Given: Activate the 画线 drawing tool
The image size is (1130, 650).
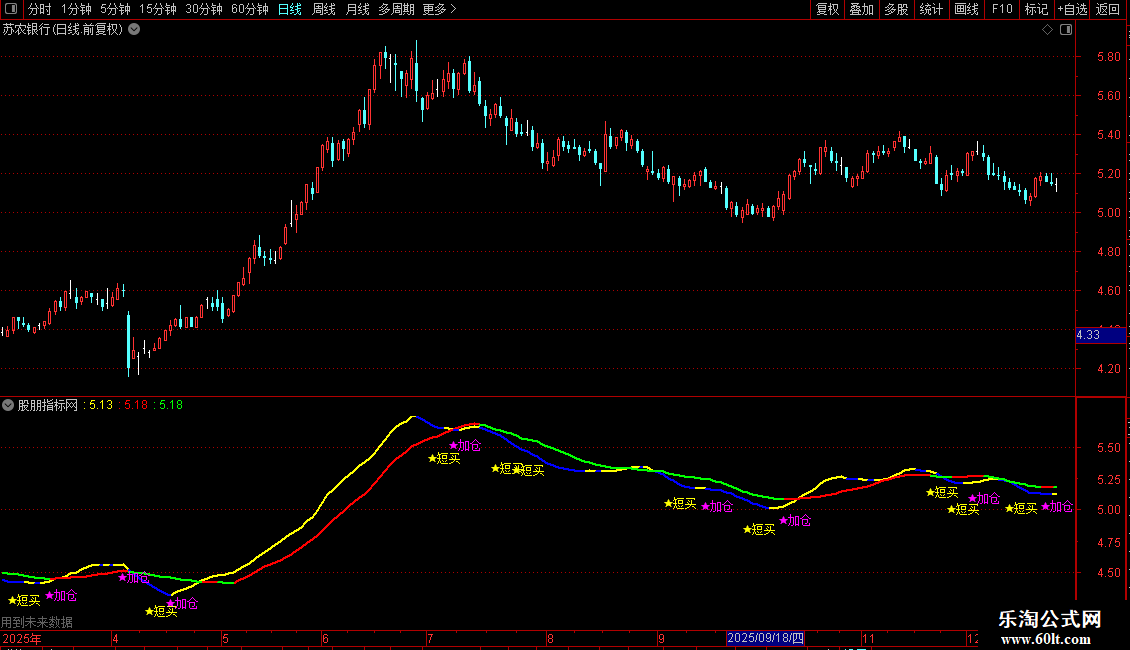Looking at the screenshot, I should click(x=966, y=9).
